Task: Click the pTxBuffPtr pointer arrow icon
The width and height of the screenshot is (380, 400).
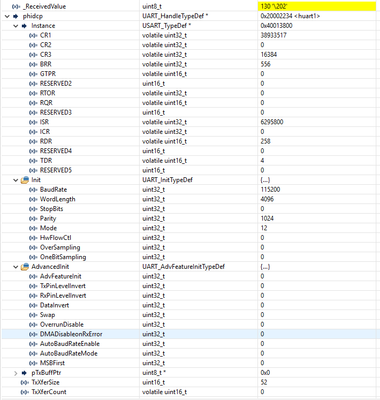Action: pos(24,373)
